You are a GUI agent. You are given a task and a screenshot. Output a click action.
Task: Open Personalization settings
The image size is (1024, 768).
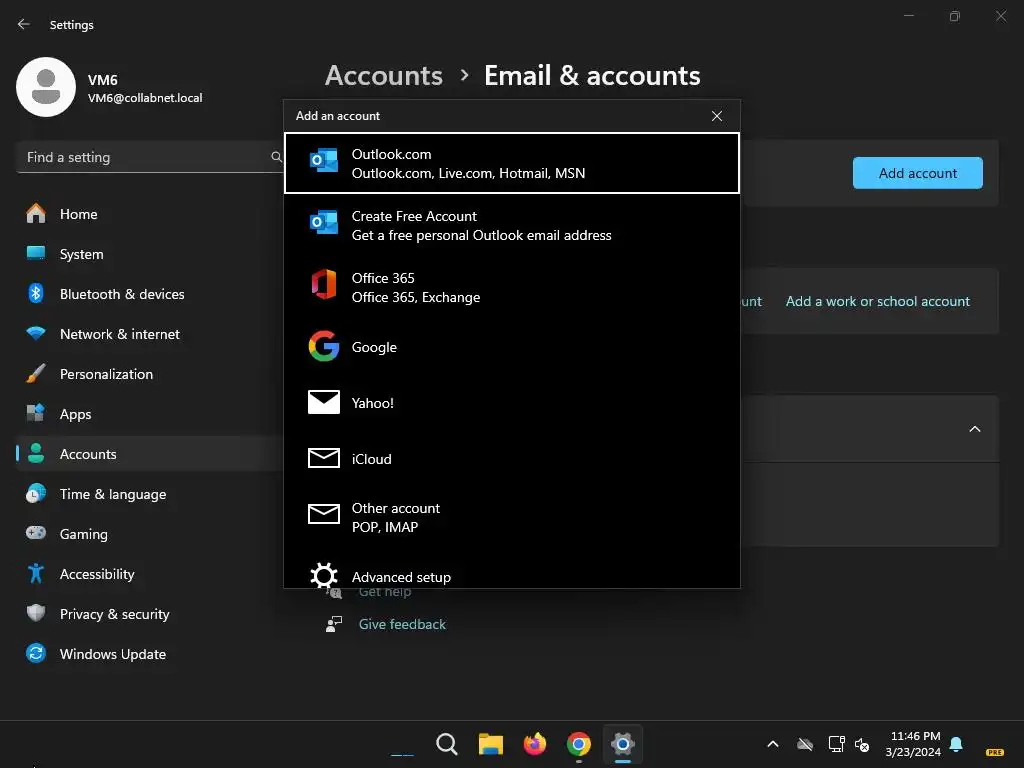tap(150, 374)
